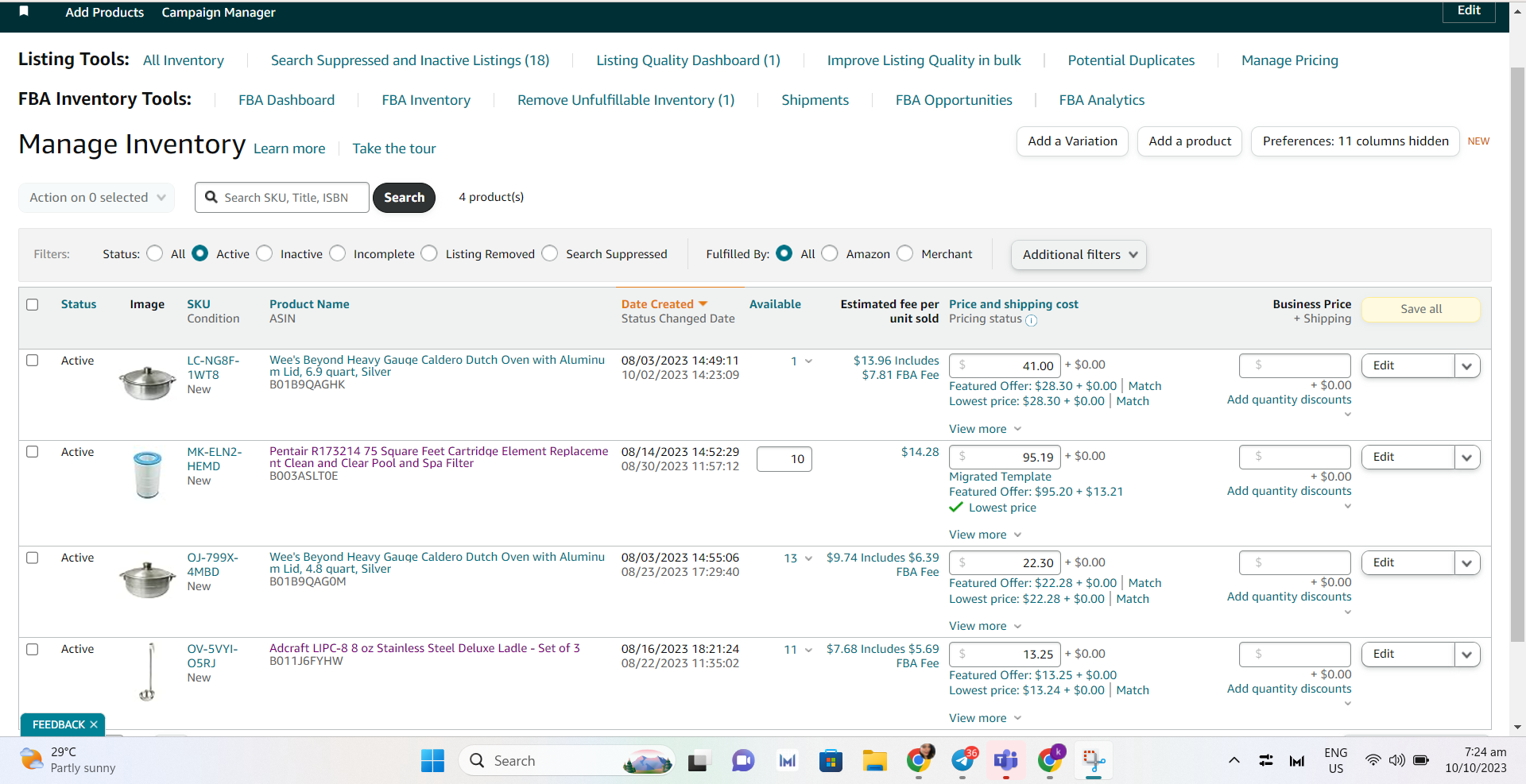The height and width of the screenshot is (784, 1526).
Task: Close the FEEDBACK tab with its X
Action: (94, 724)
